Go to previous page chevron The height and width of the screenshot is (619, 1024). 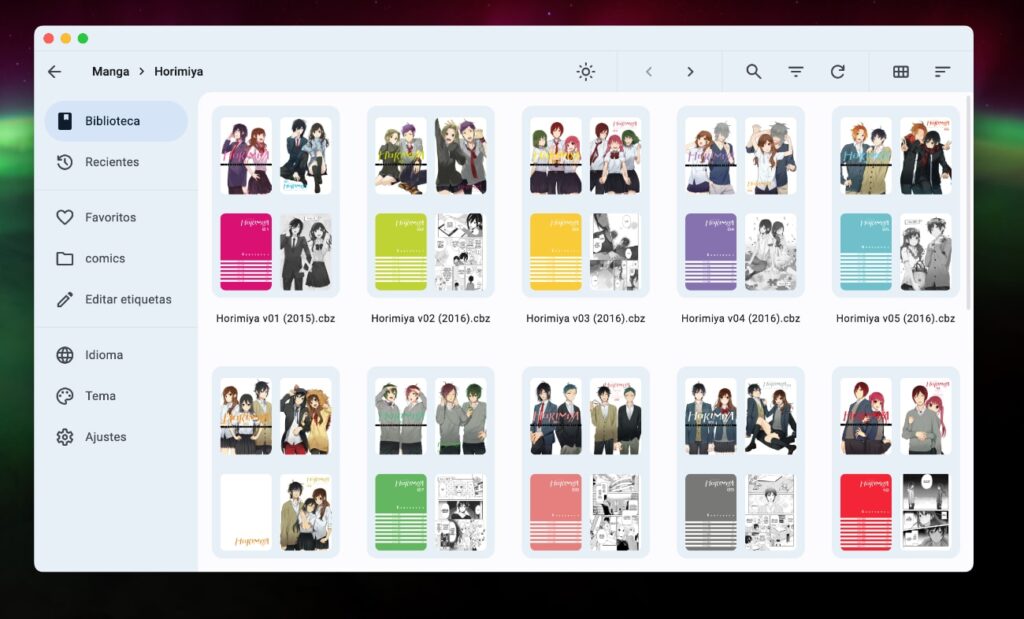pyautogui.click(x=649, y=72)
